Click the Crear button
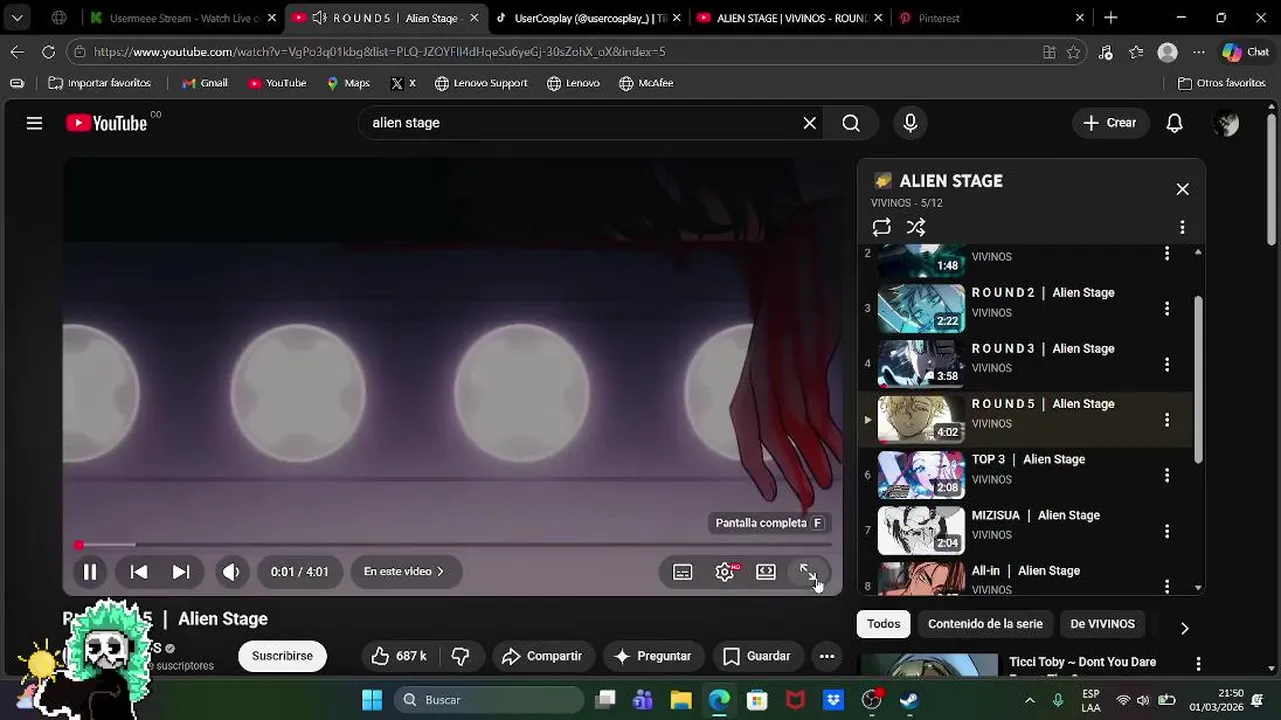The height and width of the screenshot is (720, 1281). 1110,123
